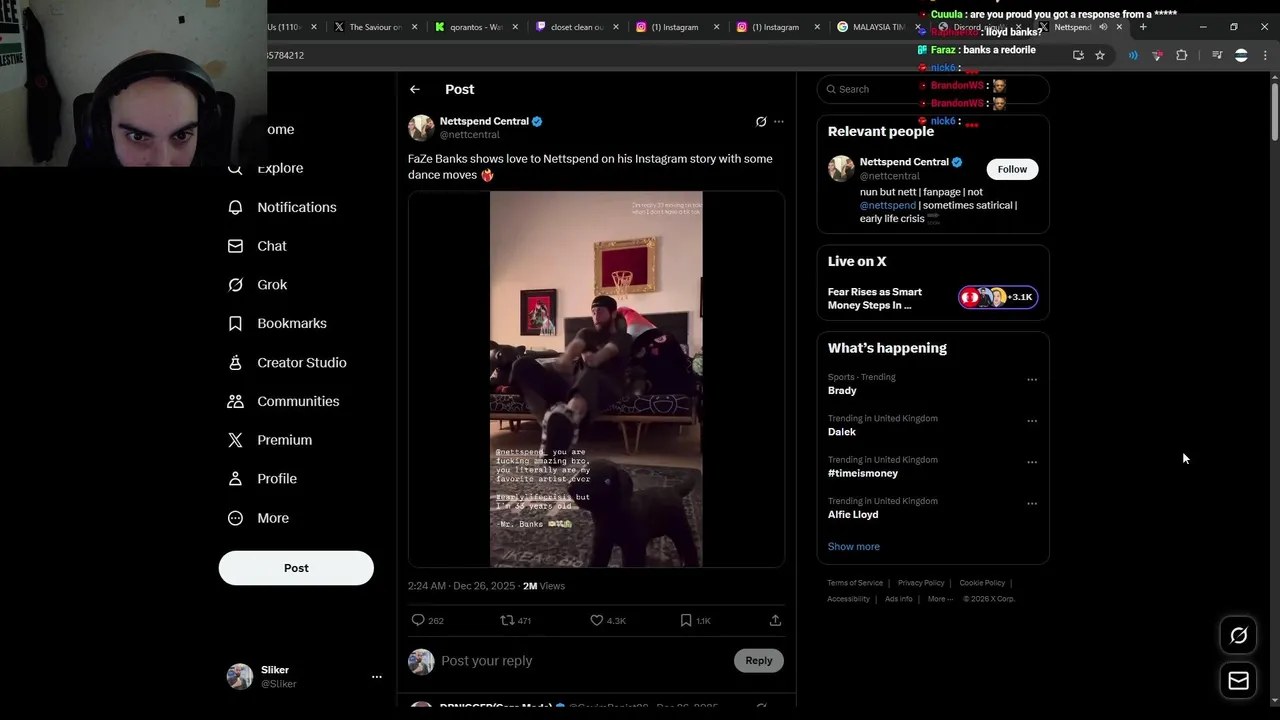Viewport: 1280px width, 720px height.
Task: Open the #timeismoney trending topic
Action: [x=863, y=473]
